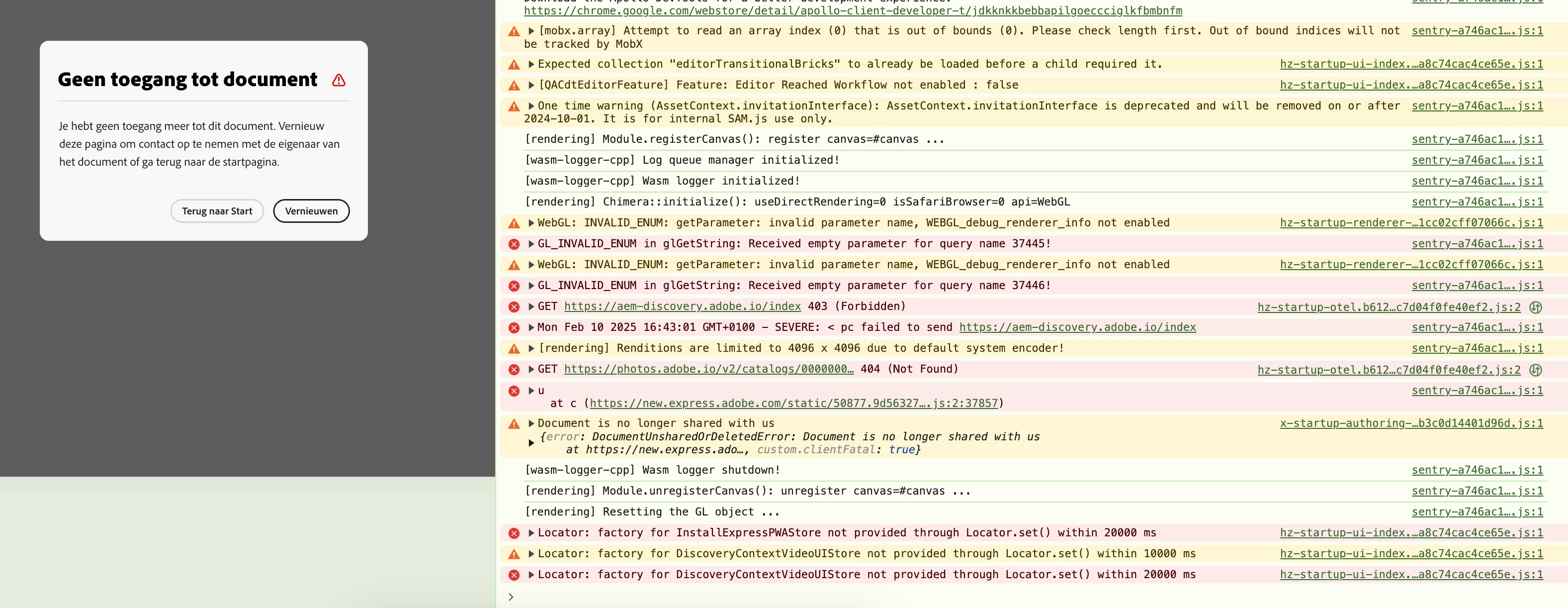Viewport: 1568px width, 608px height.
Task: Click the Vernieuwen button
Action: (x=311, y=211)
